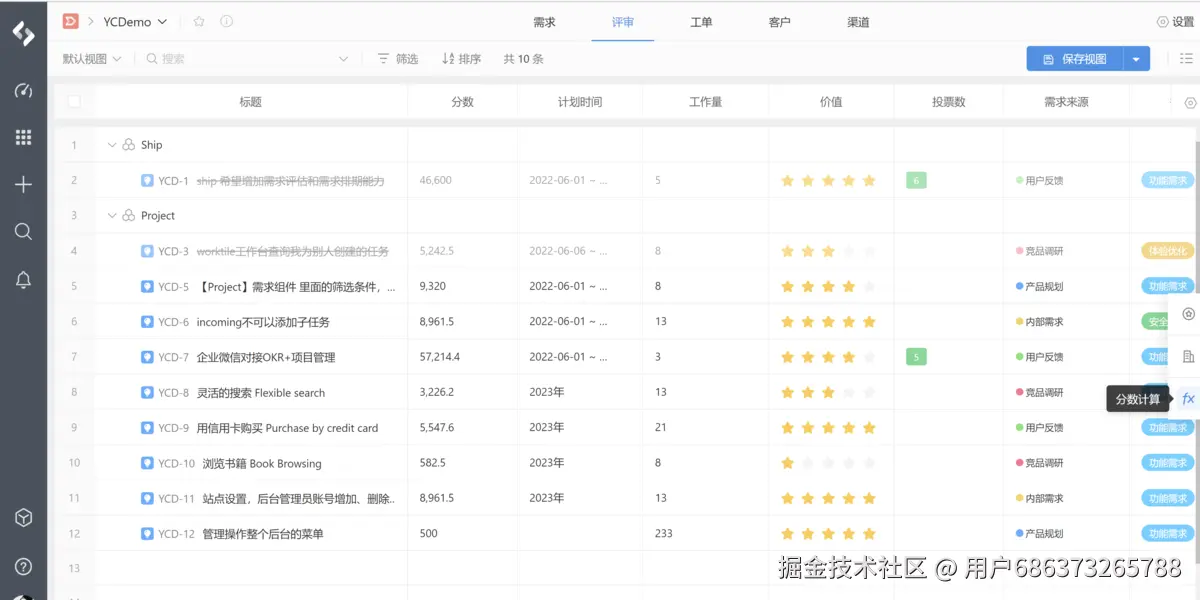Click the 投票数 column header

[x=948, y=102]
